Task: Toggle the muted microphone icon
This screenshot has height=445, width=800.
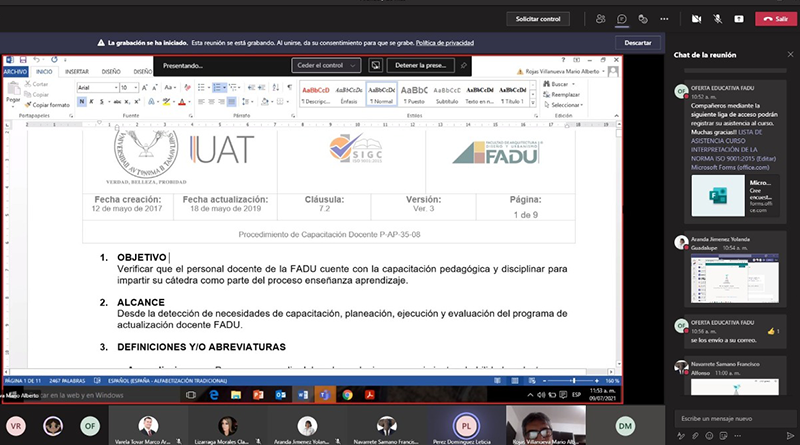Action: pyautogui.click(x=717, y=19)
